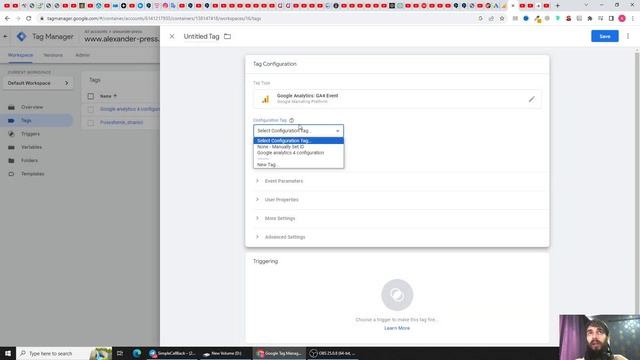
Task: Toggle the select-all checkbox beside Name
Action: click(x=91, y=96)
